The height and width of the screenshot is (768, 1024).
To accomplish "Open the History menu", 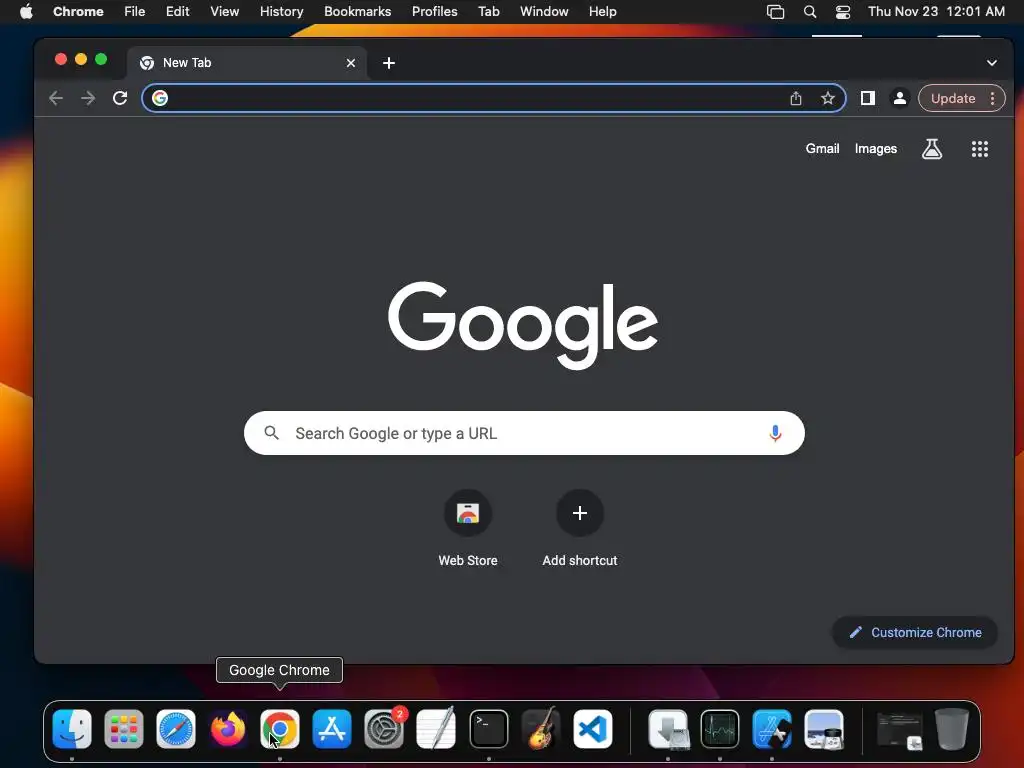I will coord(281,11).
